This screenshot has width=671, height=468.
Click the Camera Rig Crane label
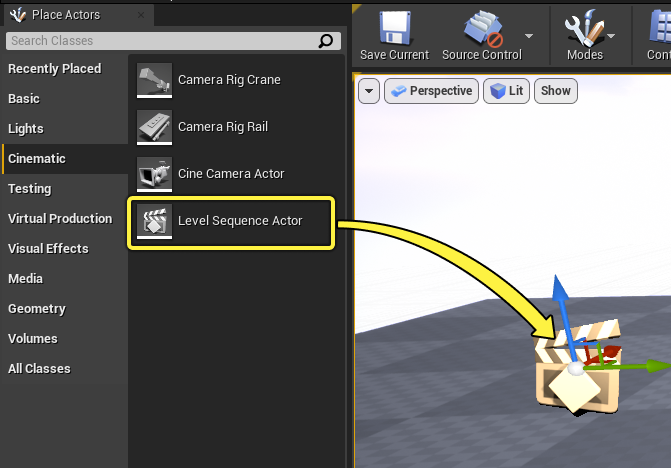tap(229, 80)
